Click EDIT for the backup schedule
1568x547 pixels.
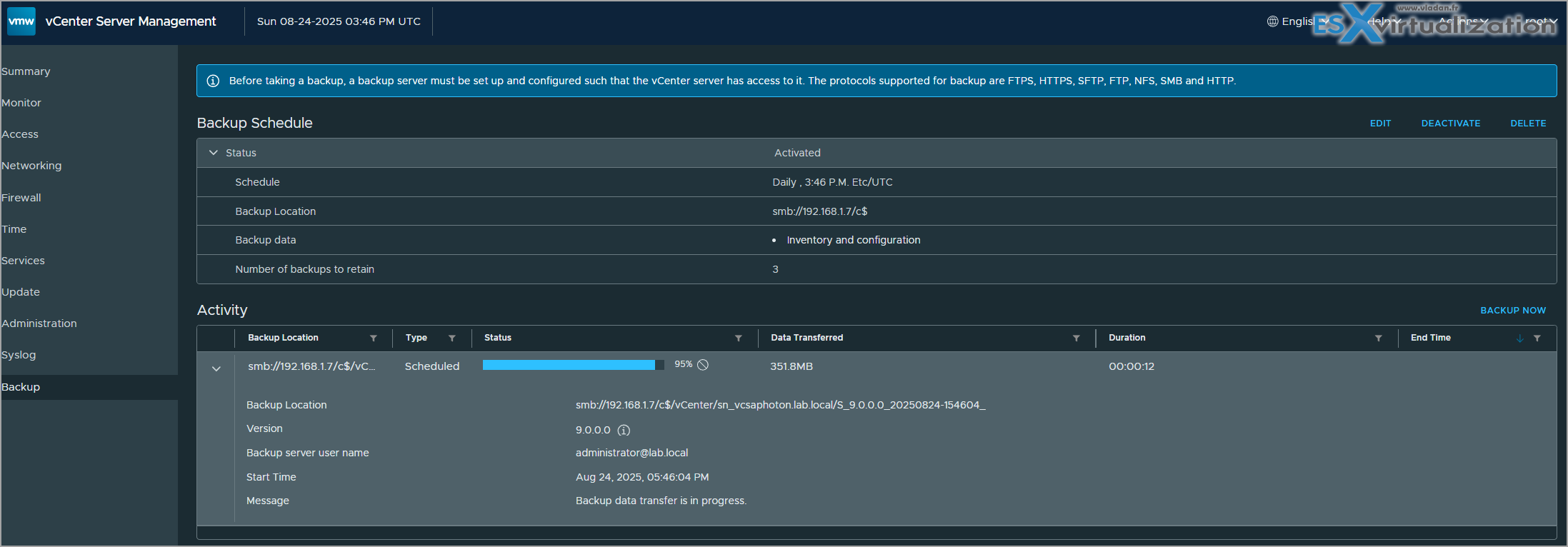[1380, 124]
